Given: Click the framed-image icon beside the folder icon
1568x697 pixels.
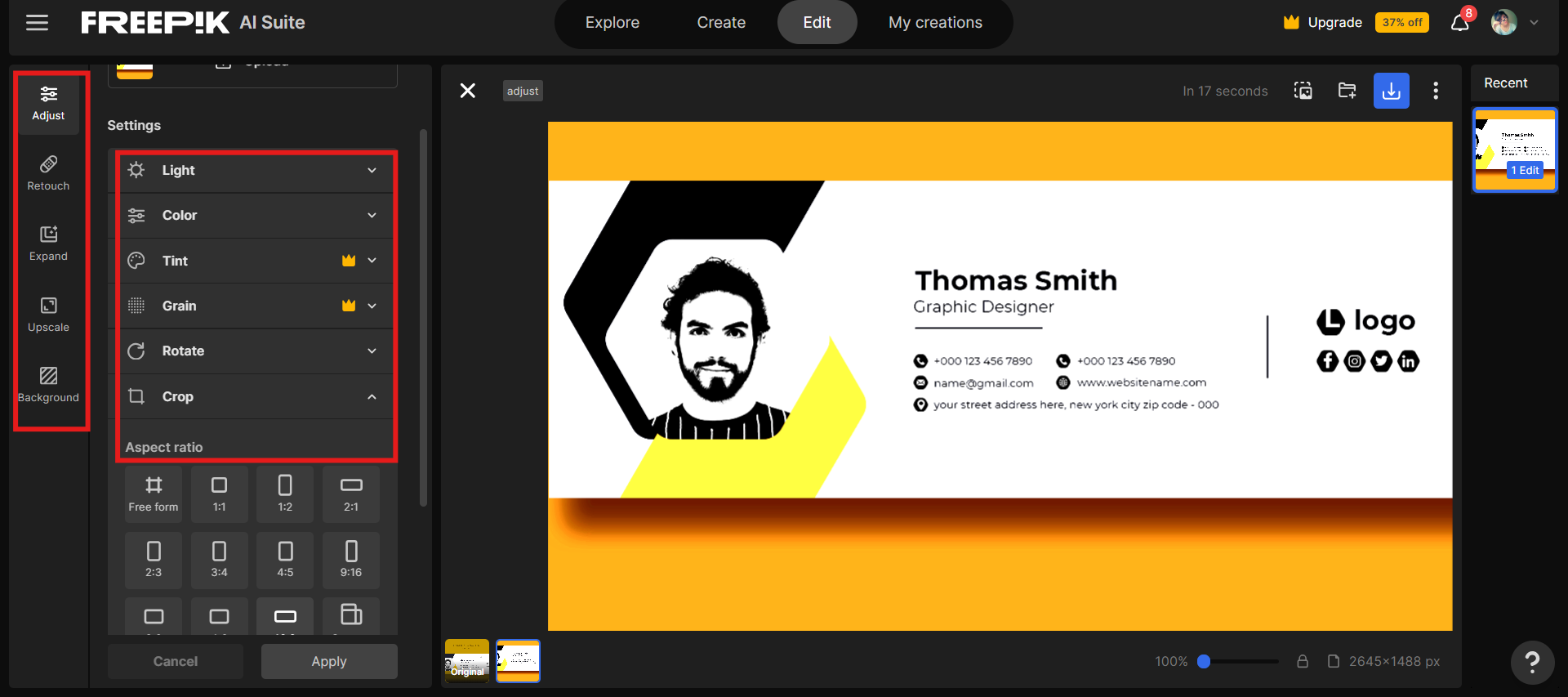Looking at the screenshot, I should pyautogui.click(x=1303, y=91).
